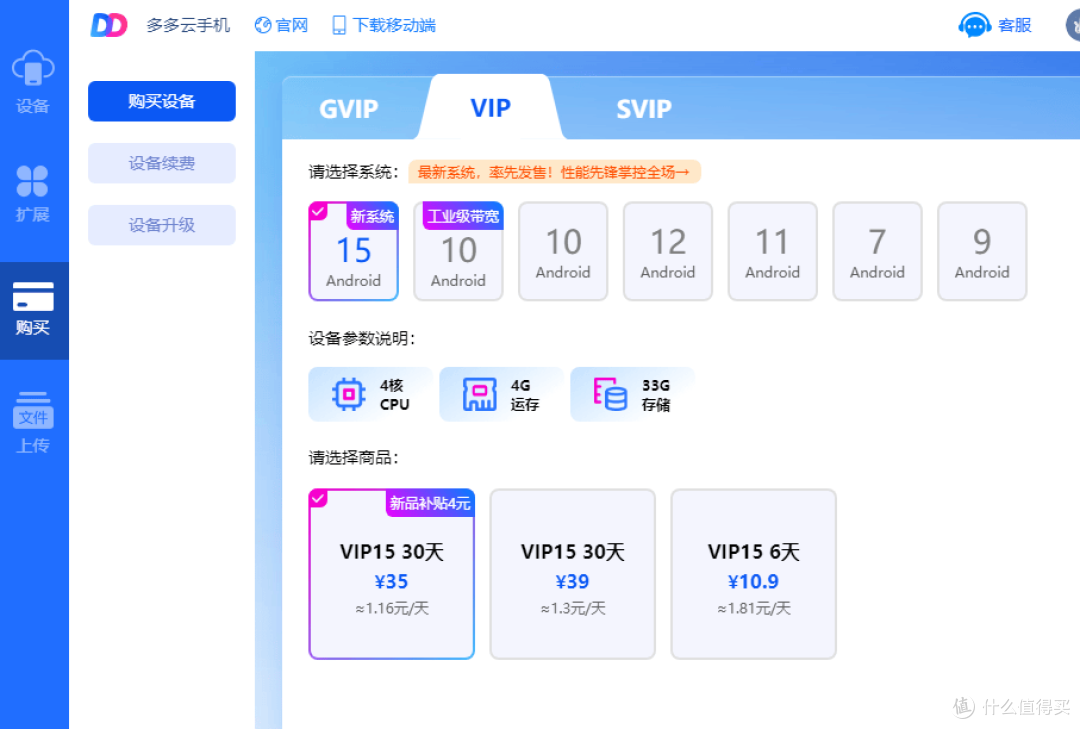Switch to the GVIP tab
The height and width of the screenshot is (729, 1080).
click(x=349, y=109)
